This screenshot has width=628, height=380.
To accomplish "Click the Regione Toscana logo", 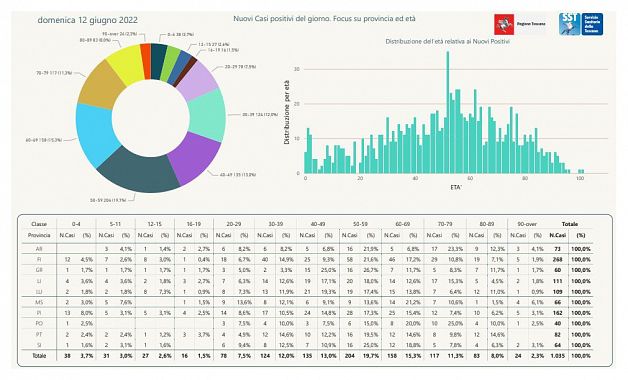I will point(520,24).
